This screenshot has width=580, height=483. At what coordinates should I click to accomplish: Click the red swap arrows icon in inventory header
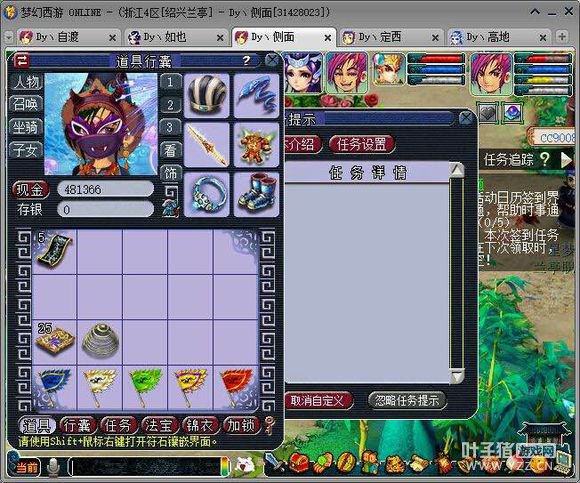click(x=21, y=61)
